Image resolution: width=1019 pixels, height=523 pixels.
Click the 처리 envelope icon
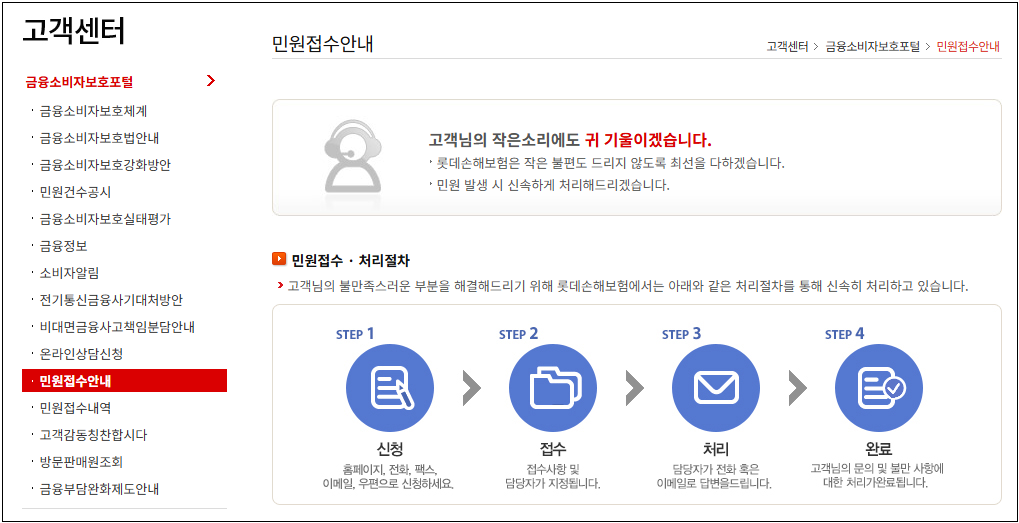(x=716, y=389)
